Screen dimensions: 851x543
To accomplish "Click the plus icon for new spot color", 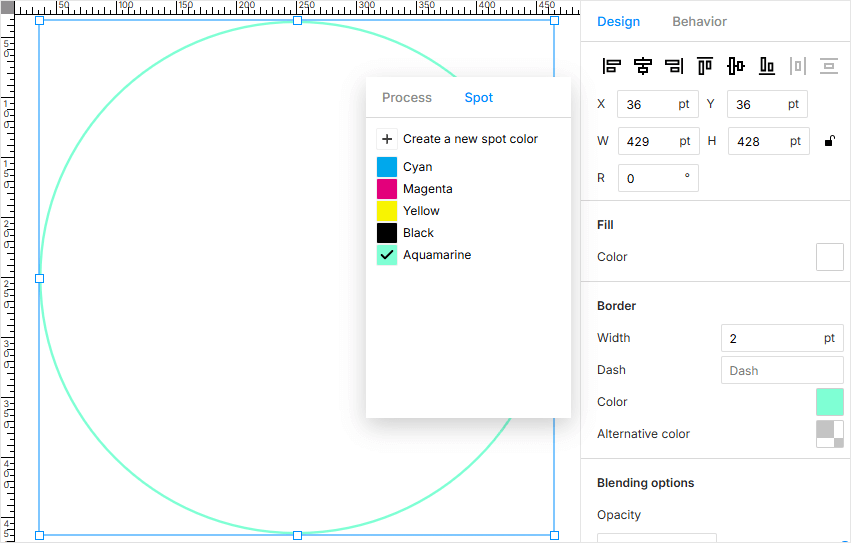I will (x=387, y=139).
